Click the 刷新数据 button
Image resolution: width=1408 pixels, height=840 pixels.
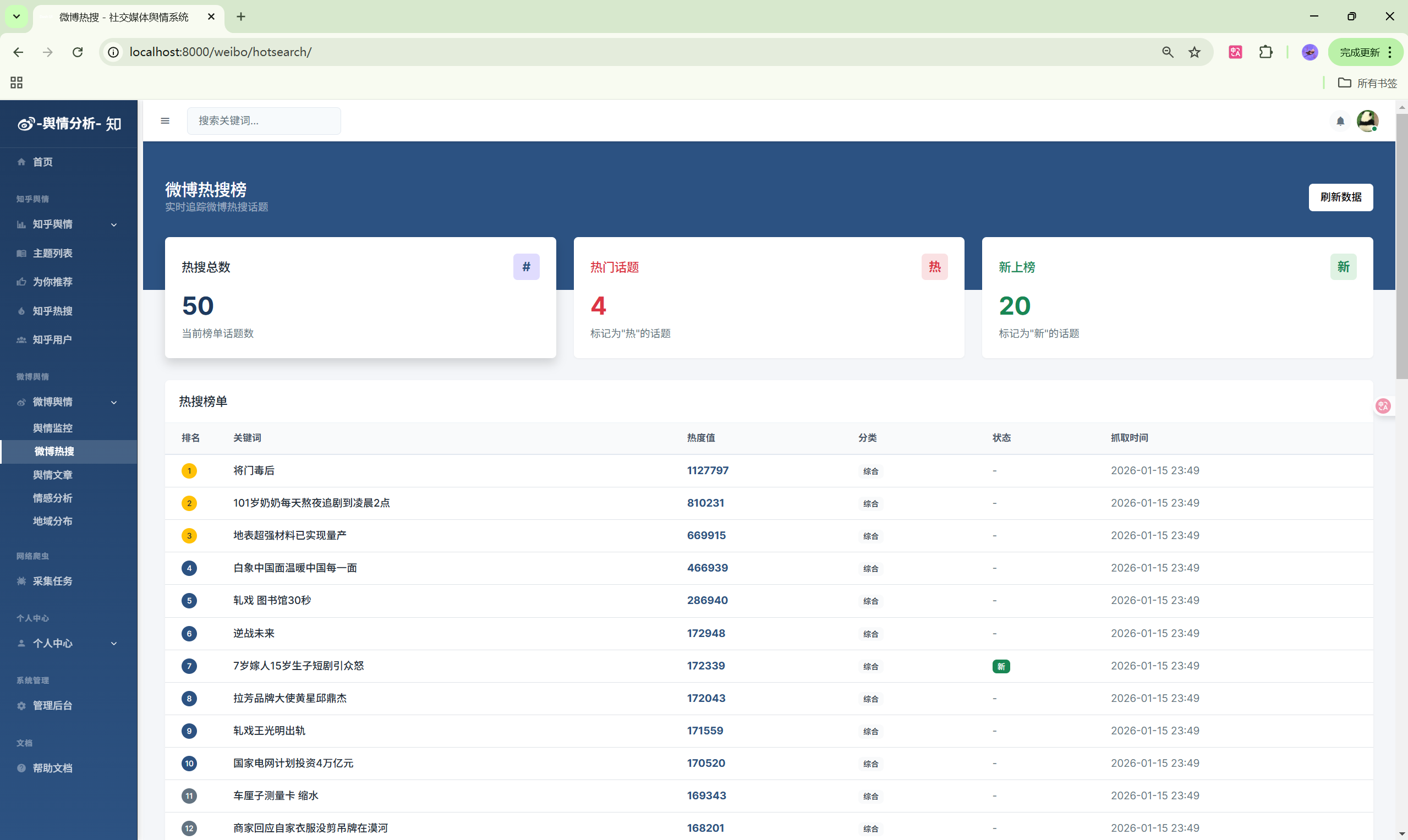click(1340, 197)
